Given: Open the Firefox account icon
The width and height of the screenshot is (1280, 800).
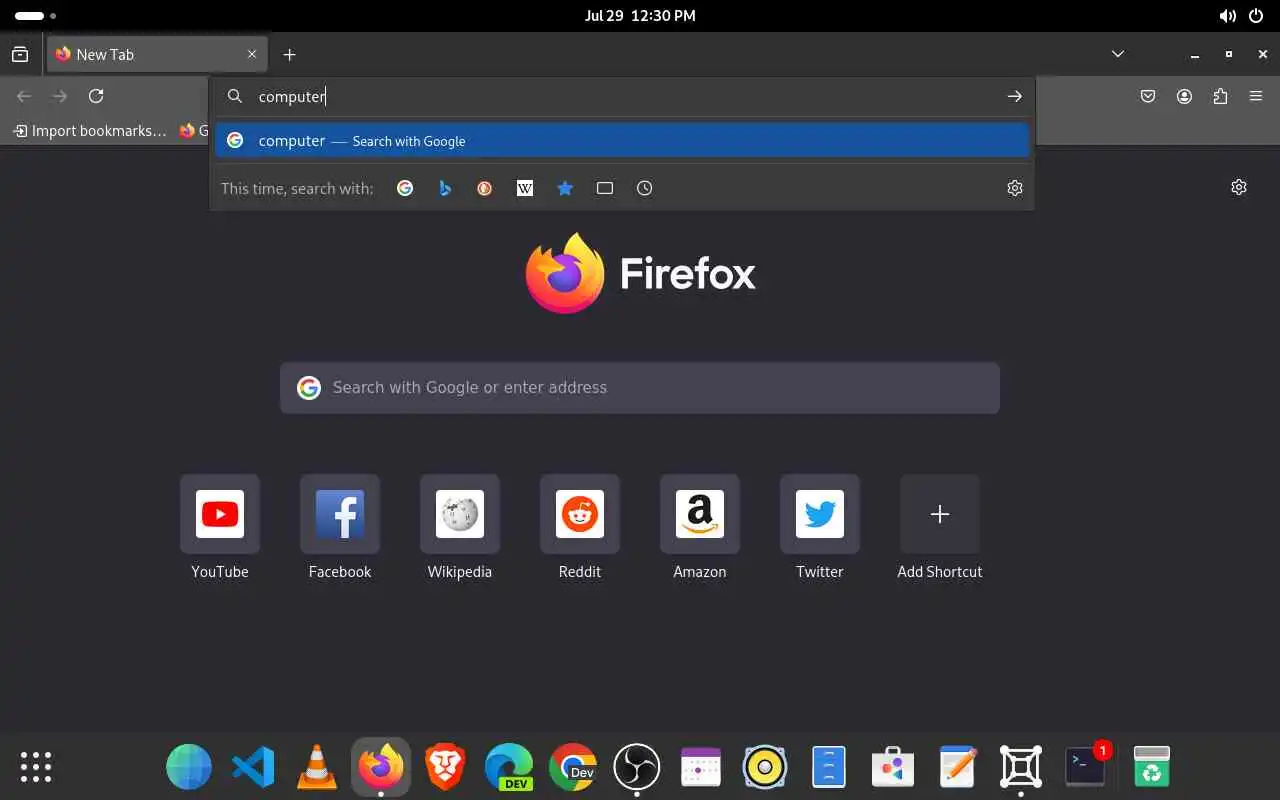Looking at the screenshot, I should tap(1184, 96).
